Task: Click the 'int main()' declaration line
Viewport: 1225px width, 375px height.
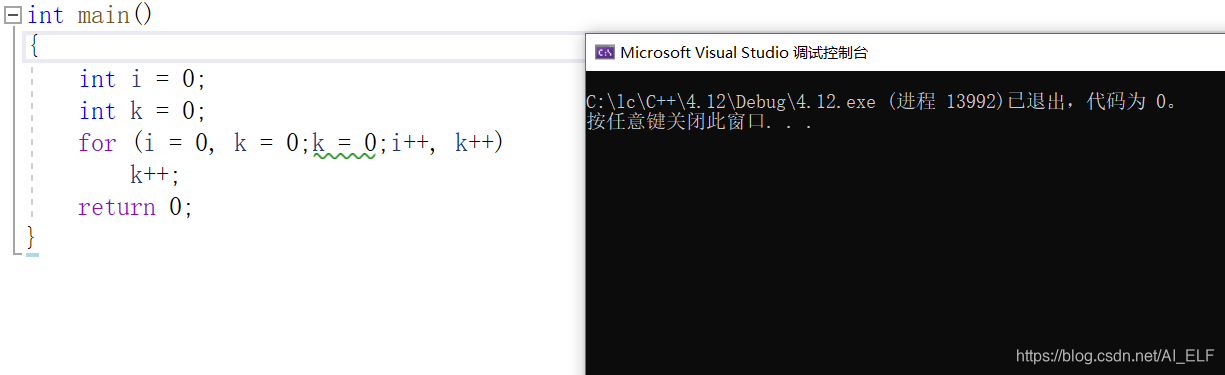Action: (x=90, y=15)
